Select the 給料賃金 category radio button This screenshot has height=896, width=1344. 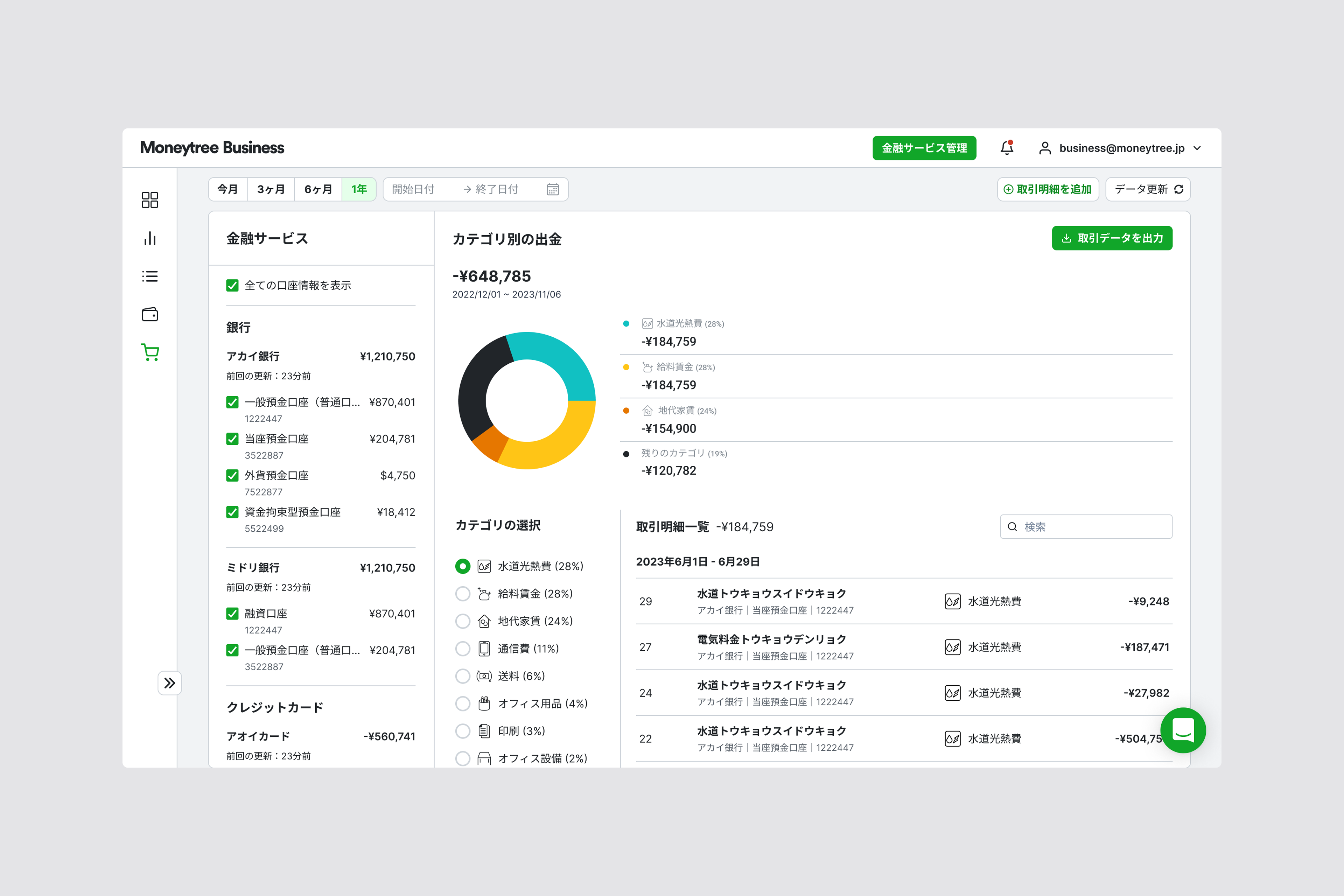[463, 594]
